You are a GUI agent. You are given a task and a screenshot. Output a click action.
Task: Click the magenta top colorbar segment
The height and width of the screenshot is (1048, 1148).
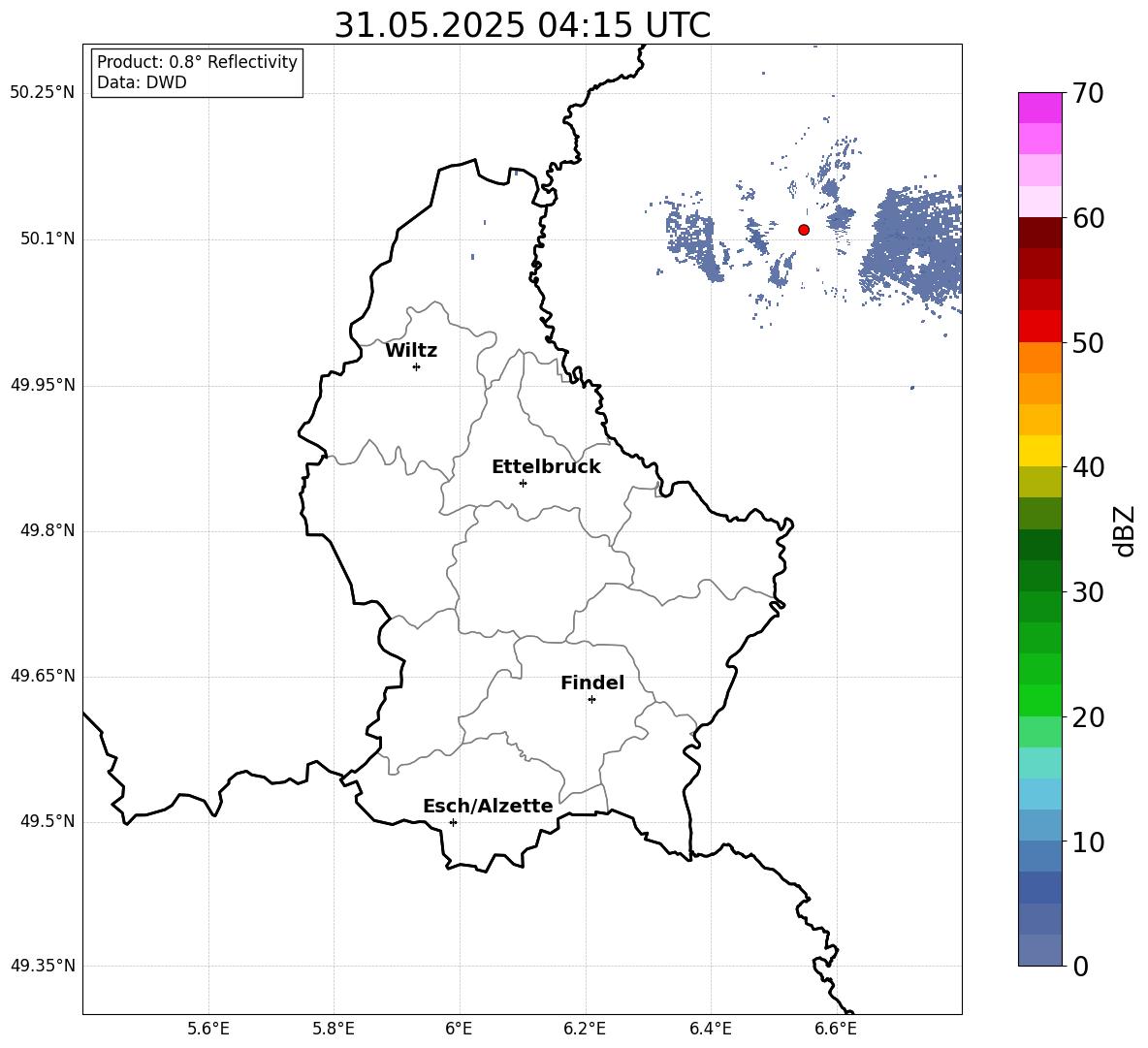pyautogui.click(x=1039, y=108)
